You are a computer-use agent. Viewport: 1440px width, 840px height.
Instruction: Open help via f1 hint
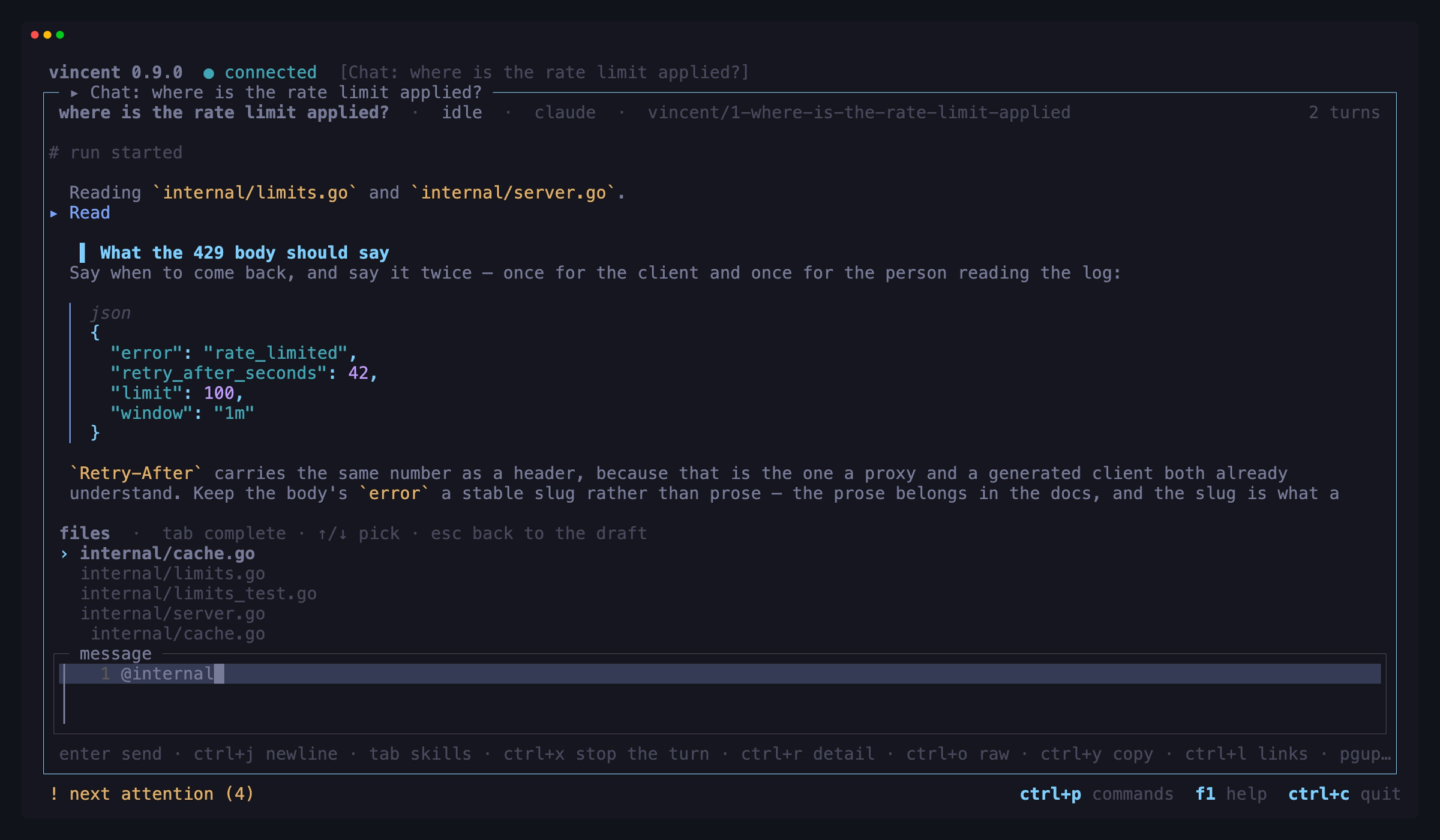(1231, 794)
